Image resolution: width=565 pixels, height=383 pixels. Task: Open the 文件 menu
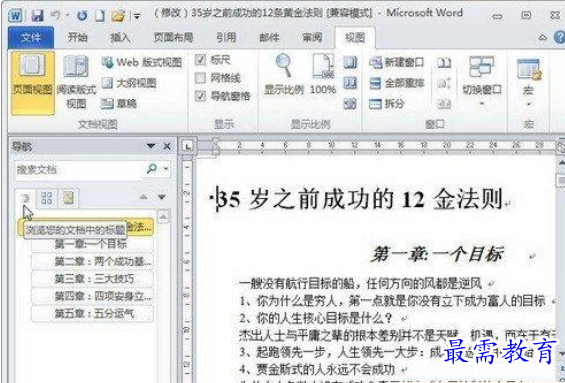[31, 37]
